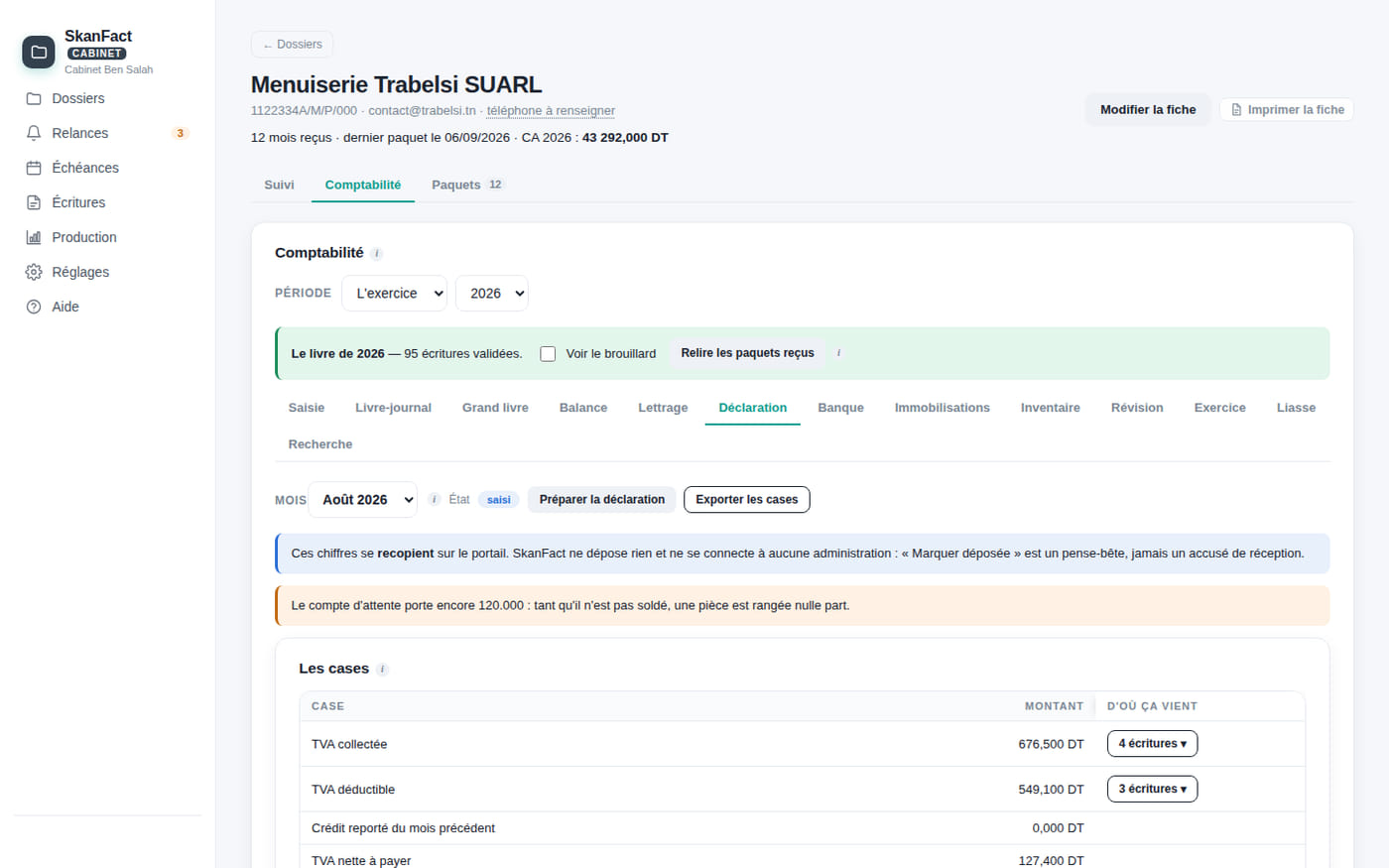
Task: Click the Relances bell icon
Action: click(34, 133)
